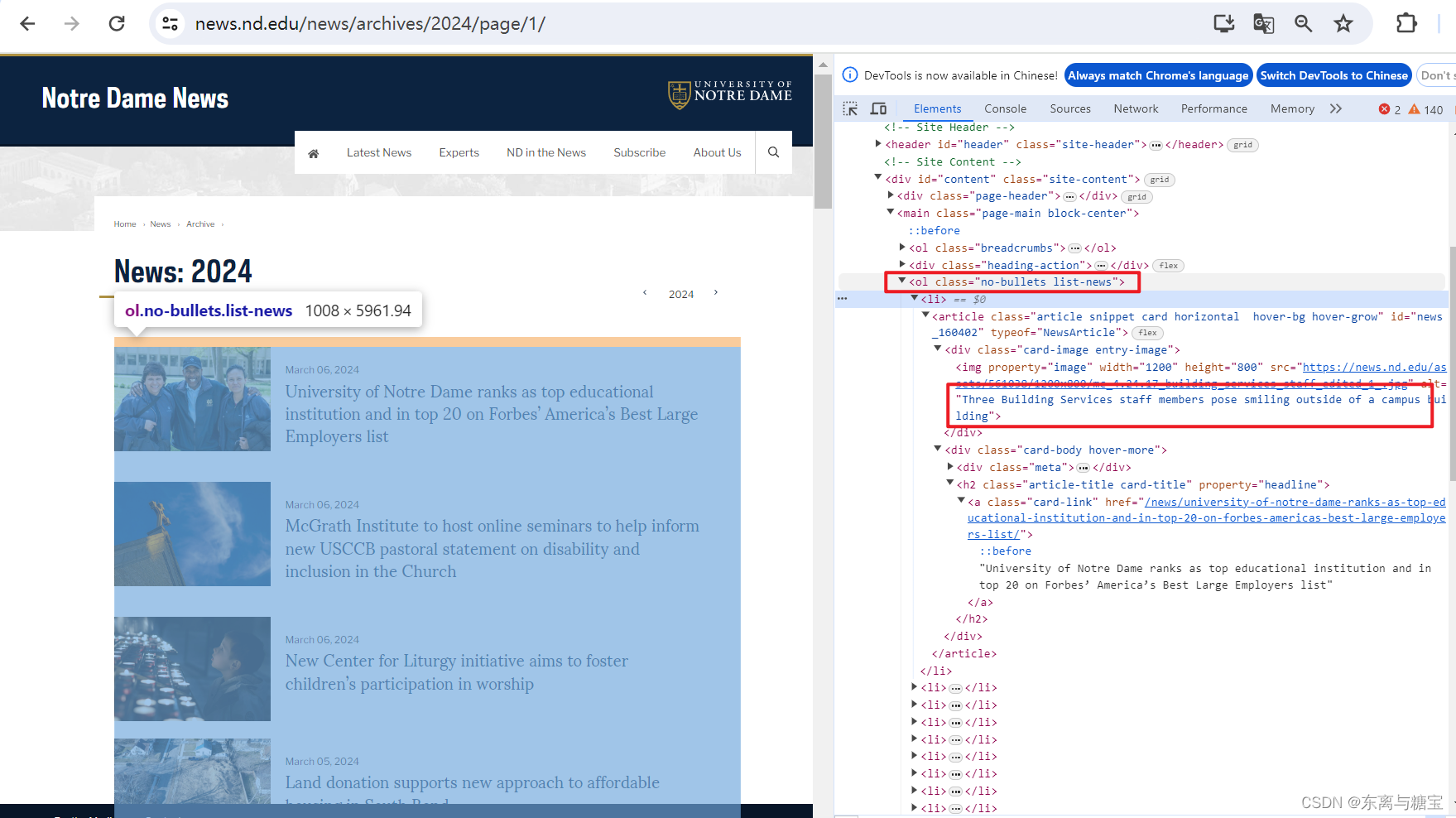Toggle DevTools device toolbar icon
The width and height of the screenshot is (1456, 818).
pos(878,108)
